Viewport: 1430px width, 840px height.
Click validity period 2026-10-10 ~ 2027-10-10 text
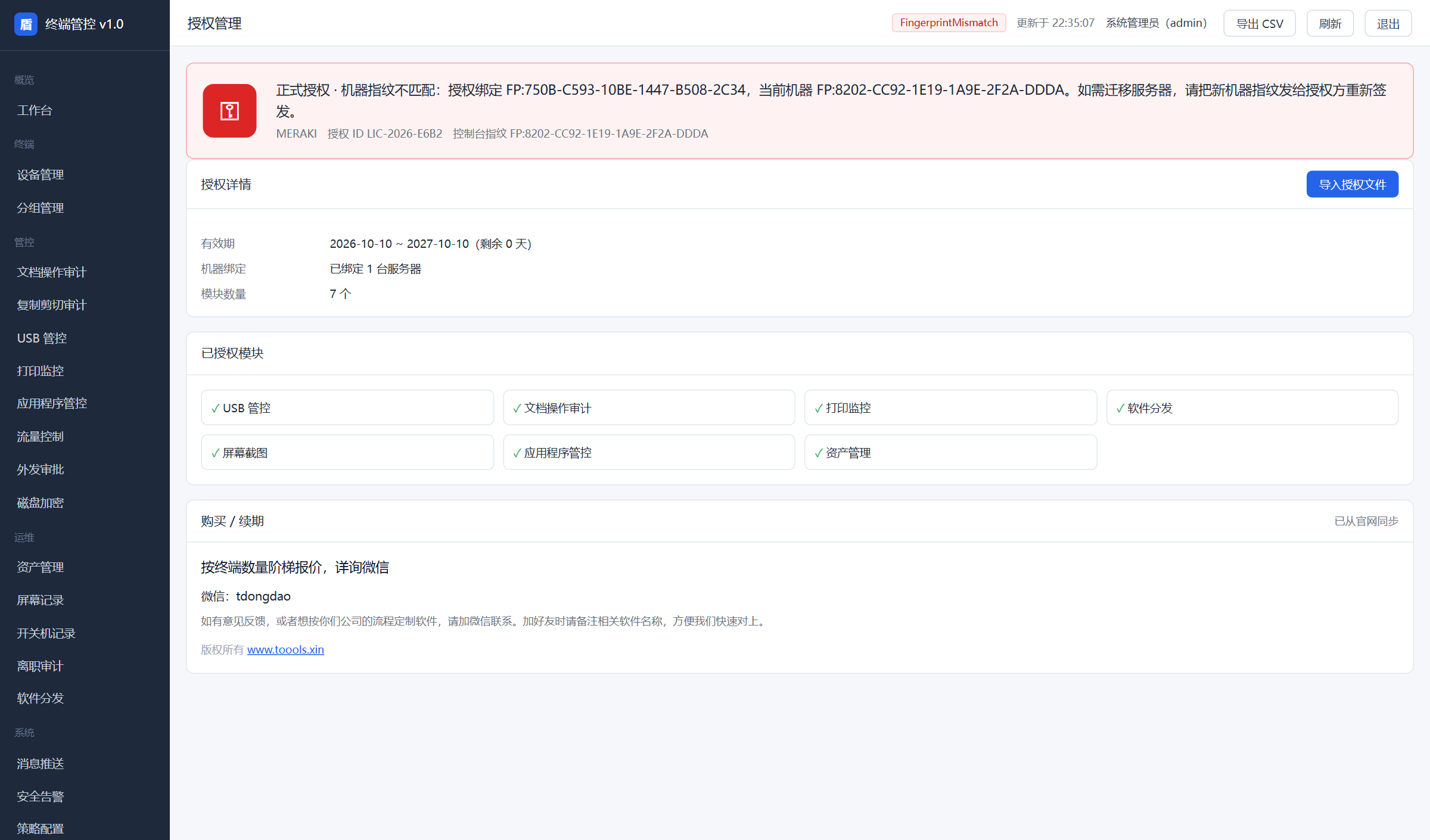tap(399, 244)
